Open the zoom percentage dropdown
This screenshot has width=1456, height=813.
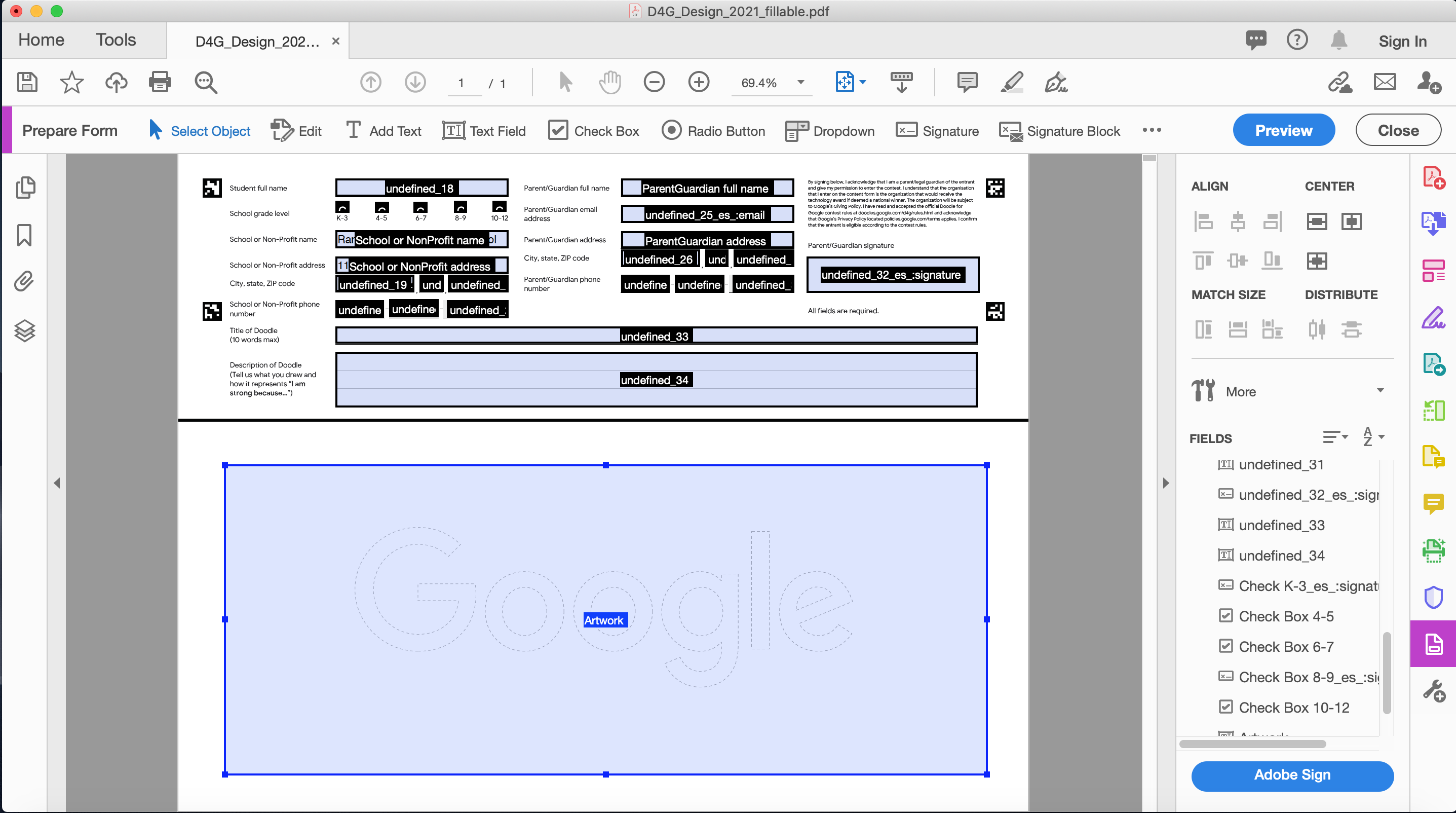tap(800, 83)
